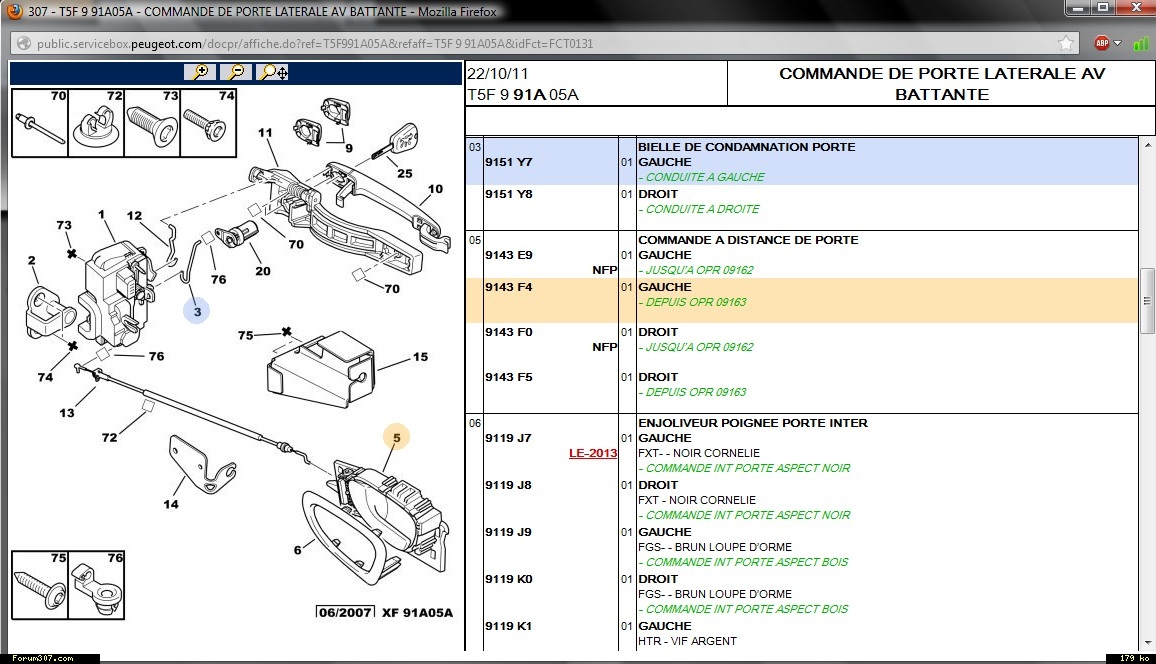Select the blue callout number 3 on diagram
The width and height of the screenshot is (1156, 664).
(x=197, y=312)
